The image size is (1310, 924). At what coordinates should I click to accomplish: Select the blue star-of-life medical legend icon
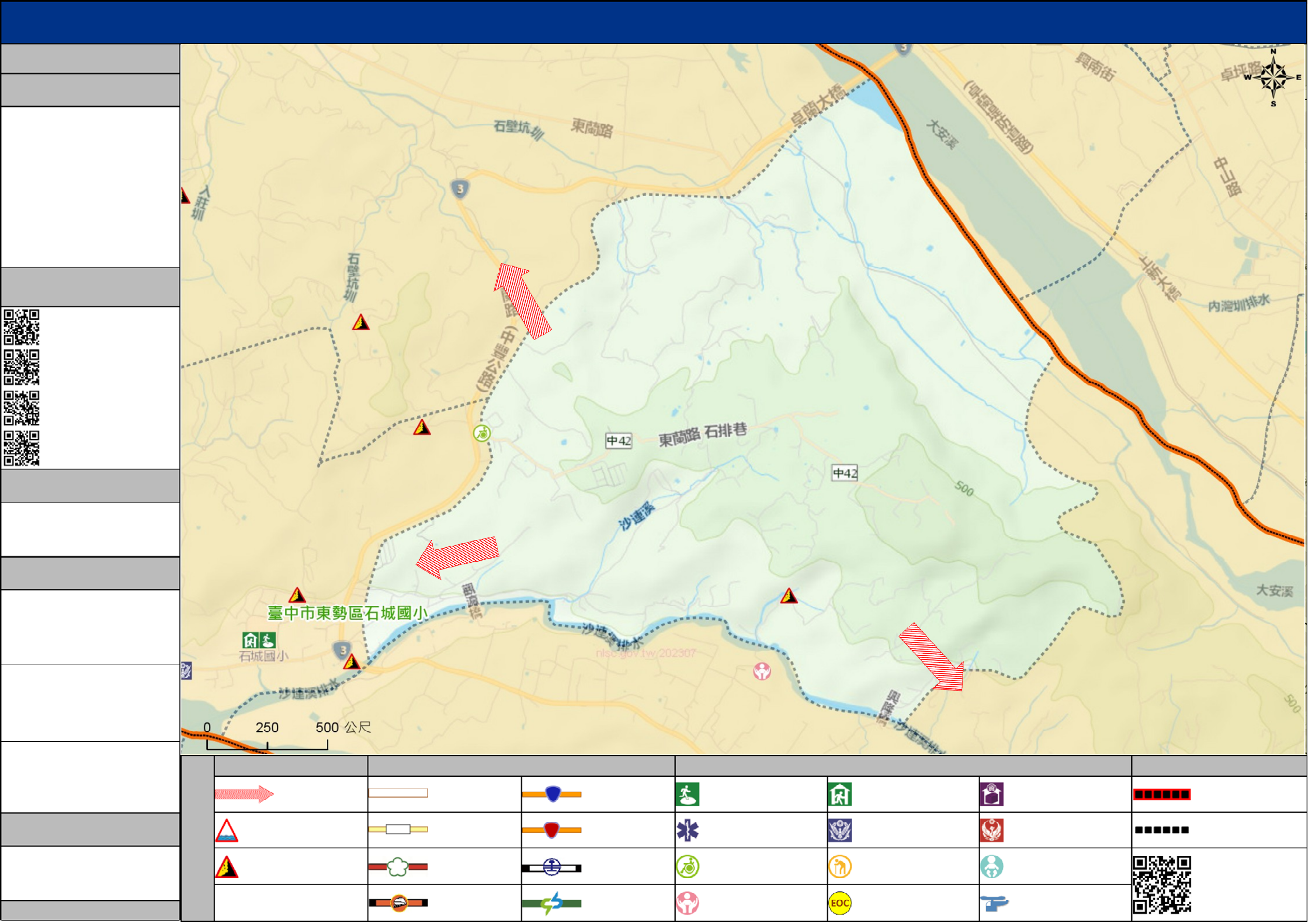point(688,831)
